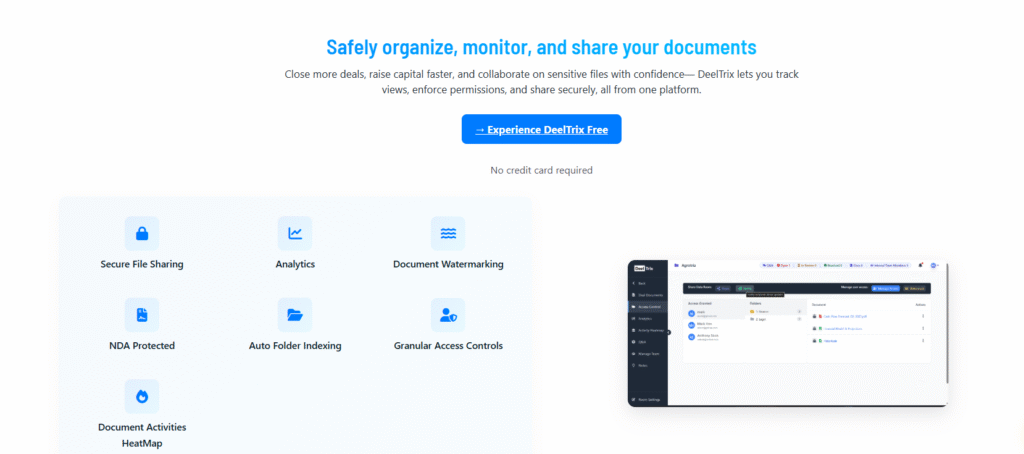This screenshot has height=454, width=1024.
Task: Open the profile avatar dropdown in preview
Action: pos(934,266)
